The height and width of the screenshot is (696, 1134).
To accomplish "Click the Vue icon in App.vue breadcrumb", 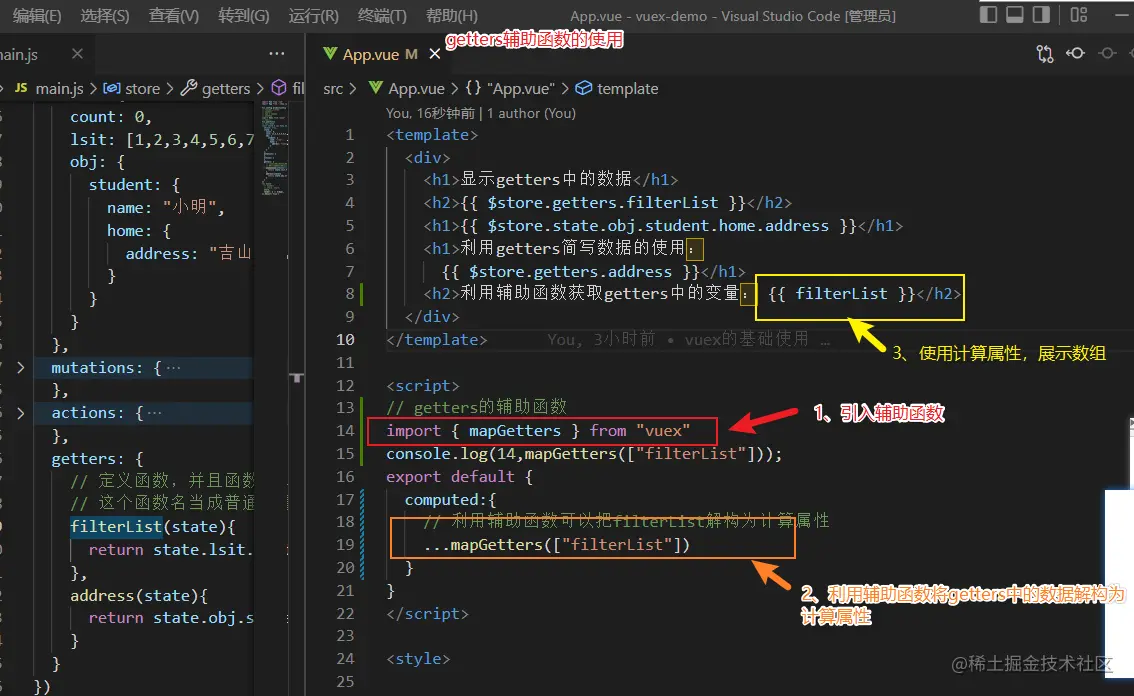I will pos(375,88).
